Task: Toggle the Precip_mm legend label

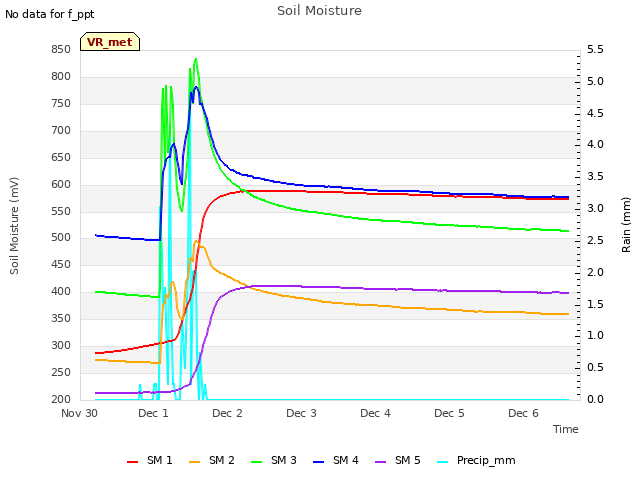Action: [x=486, y=461]
